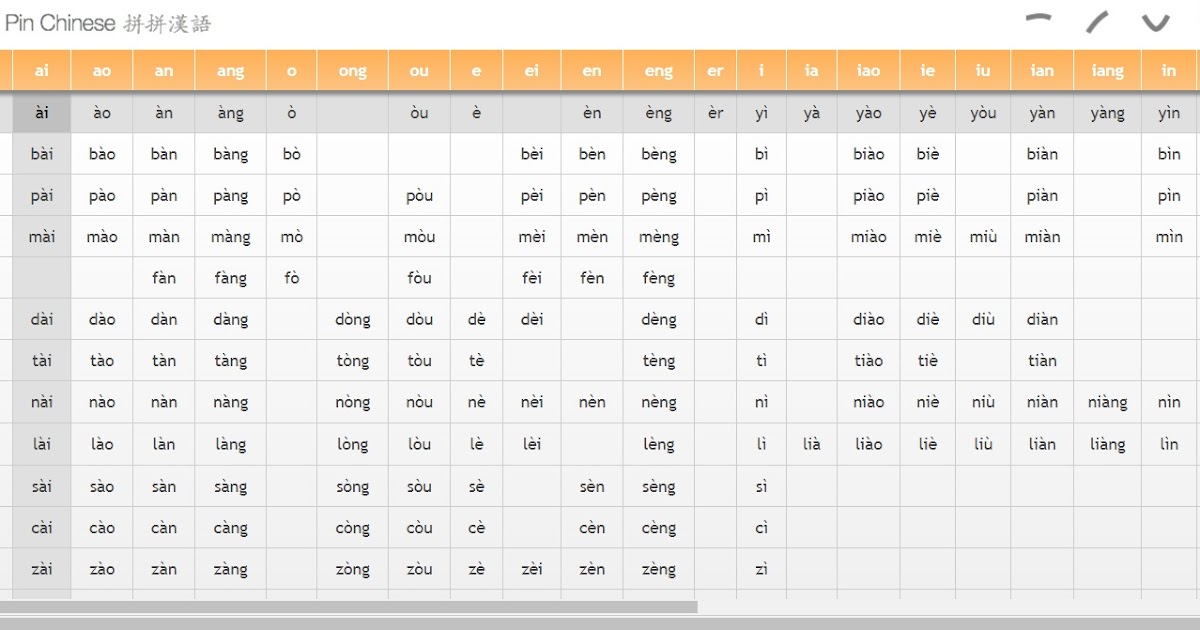The height and width of the screenshot is (630, 1200).
Task: Play the syllable 'mèng'
Action: tap(657, 236)
